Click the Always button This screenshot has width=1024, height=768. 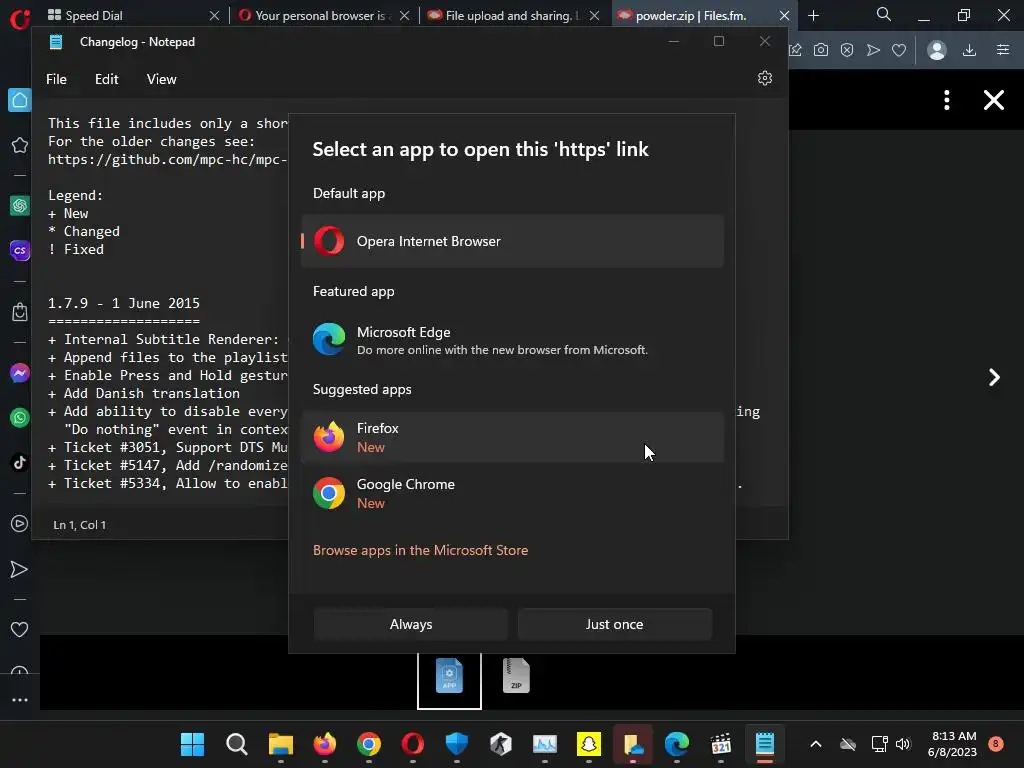pyautogui.click(x=411, y=624)
